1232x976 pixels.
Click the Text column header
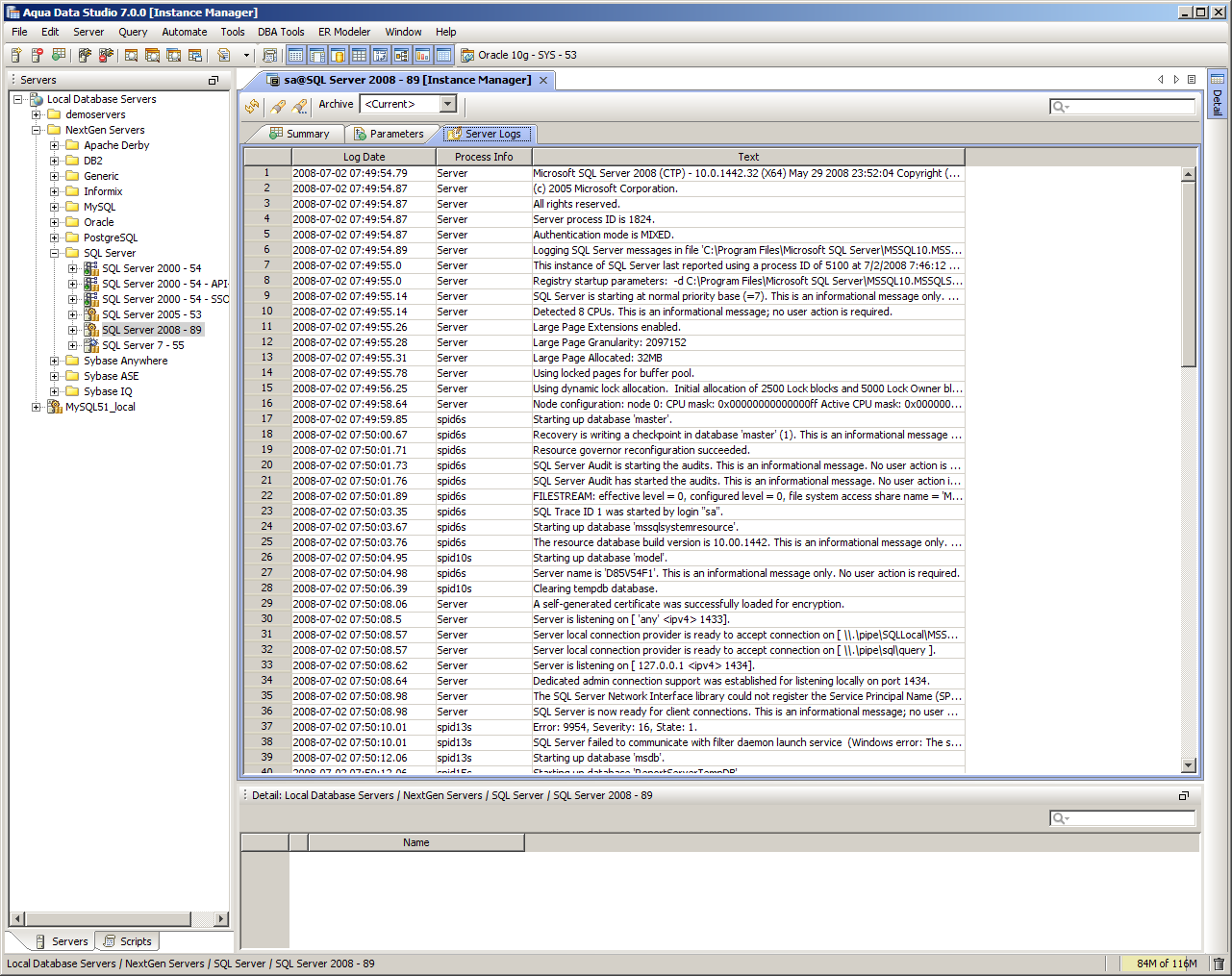click(748, 157)
